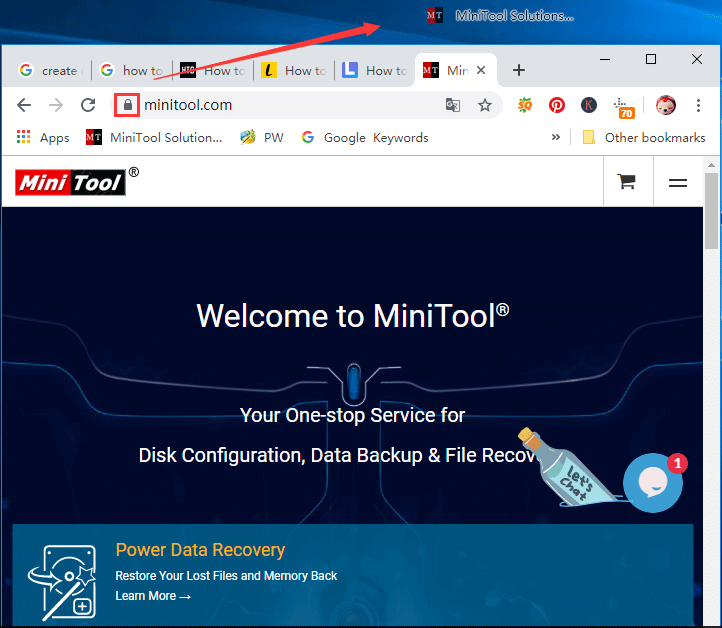Expand the hidden bookmarks chevron
722x628 pixels.
(556, 137)
